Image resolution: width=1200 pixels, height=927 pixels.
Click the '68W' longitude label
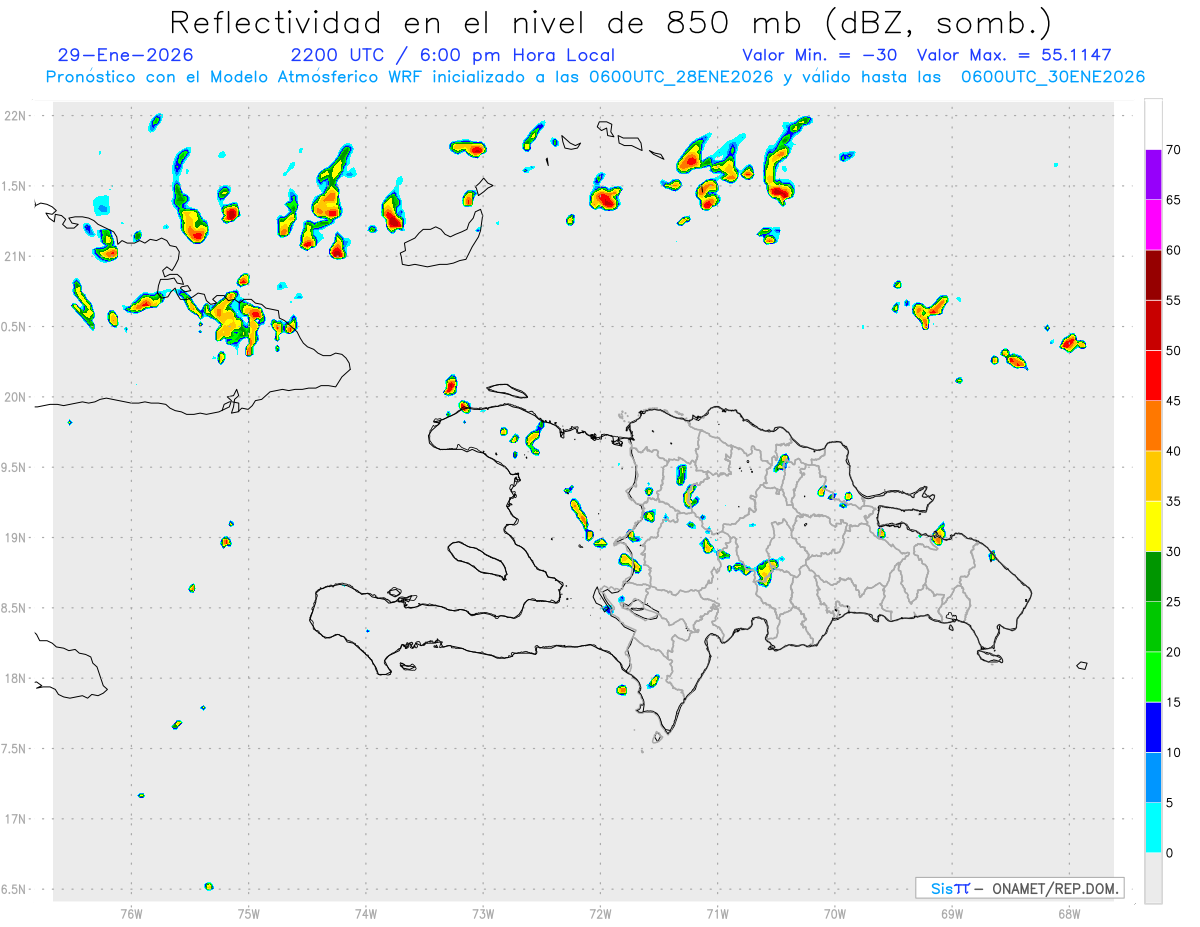pos(1068,913)
